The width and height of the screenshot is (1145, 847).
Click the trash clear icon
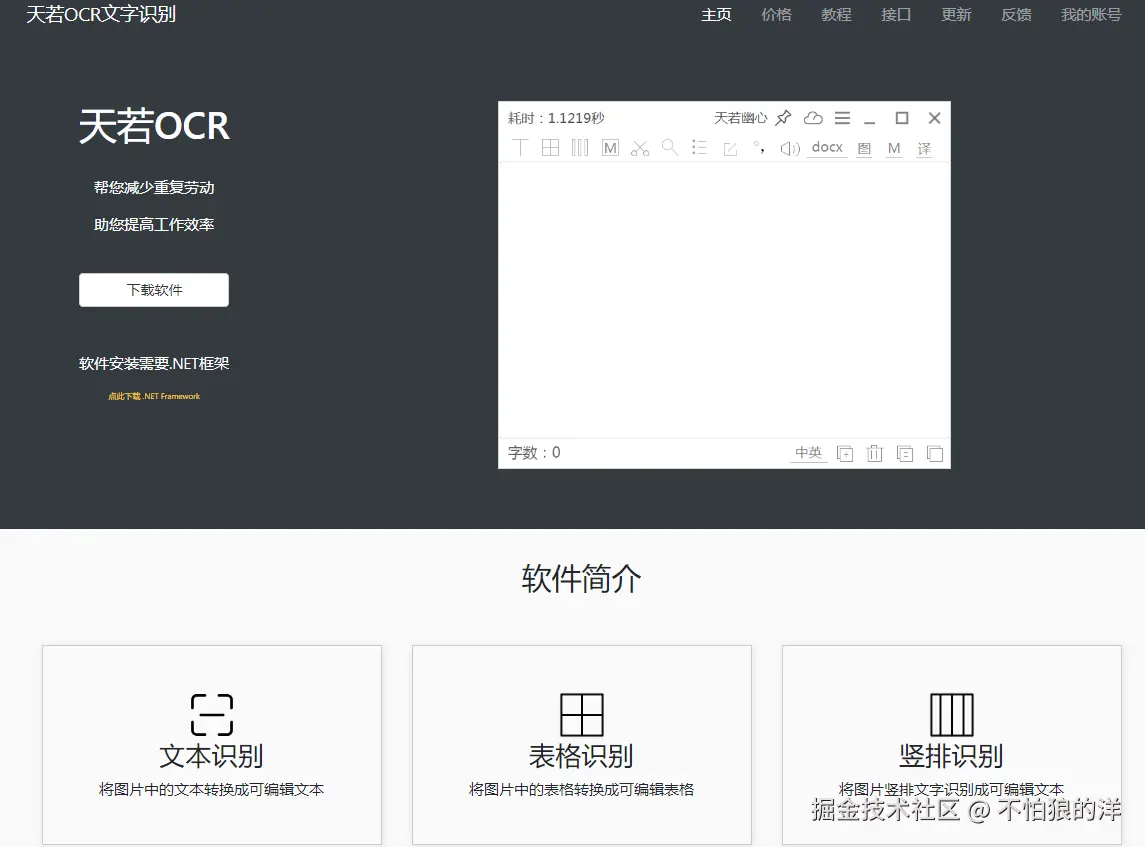point(875,453)
